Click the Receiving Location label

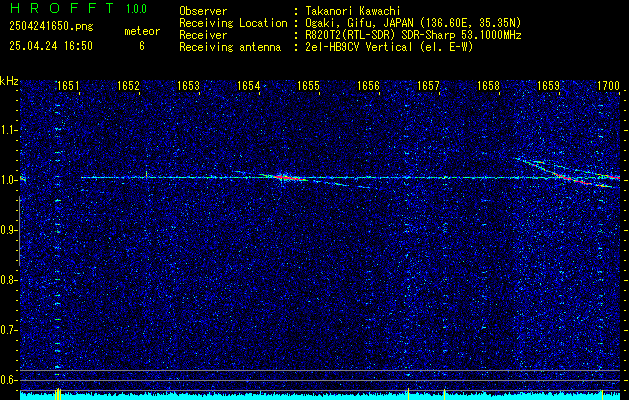(x=233, y=23)
